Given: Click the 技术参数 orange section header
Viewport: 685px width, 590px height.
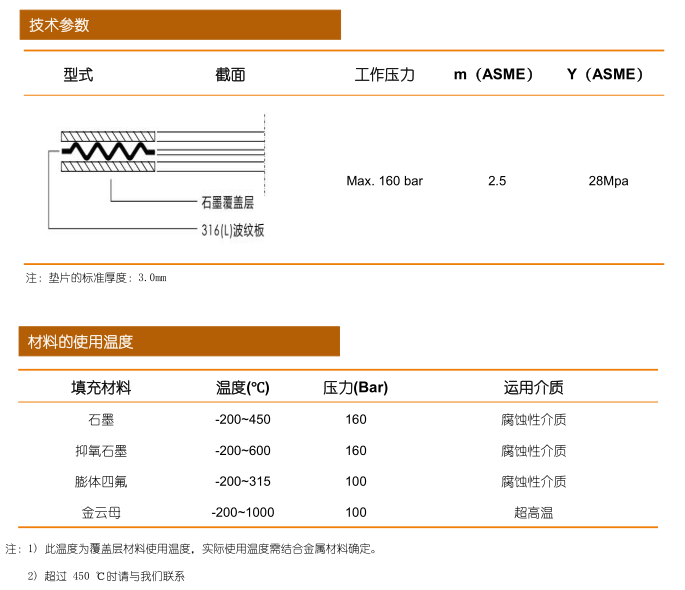Looking at the screenshot, I should [x=180, y=25].
